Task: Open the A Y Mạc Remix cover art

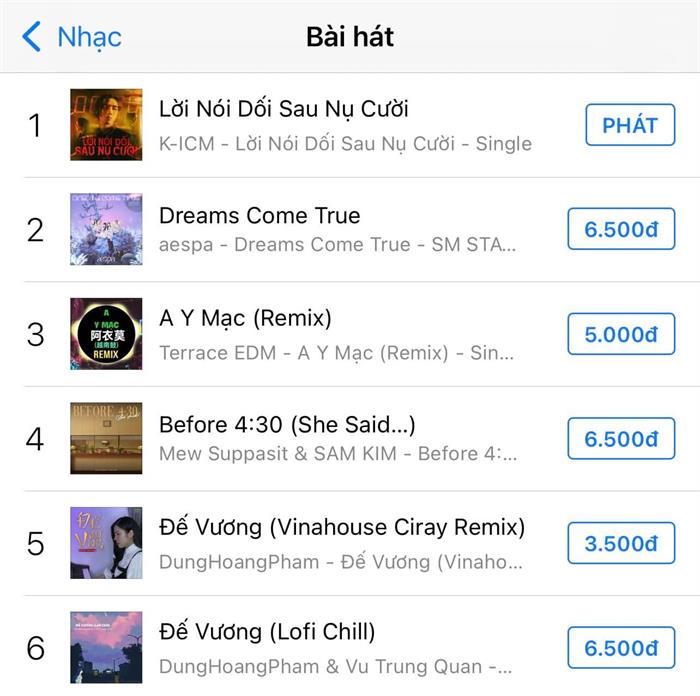Action: tap(106, 334)
